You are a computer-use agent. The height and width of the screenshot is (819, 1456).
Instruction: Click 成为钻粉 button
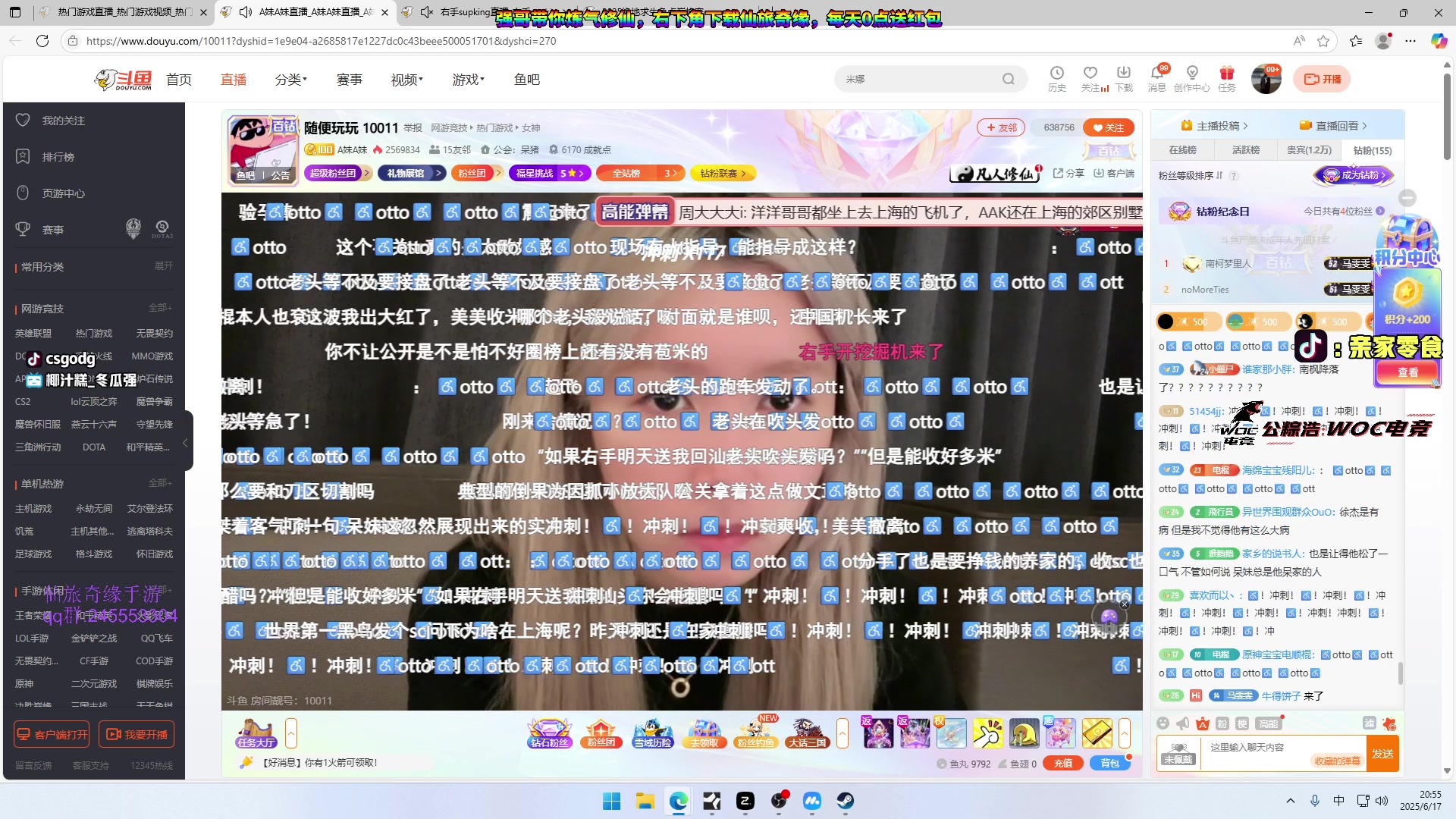(x=1354, y=175)
